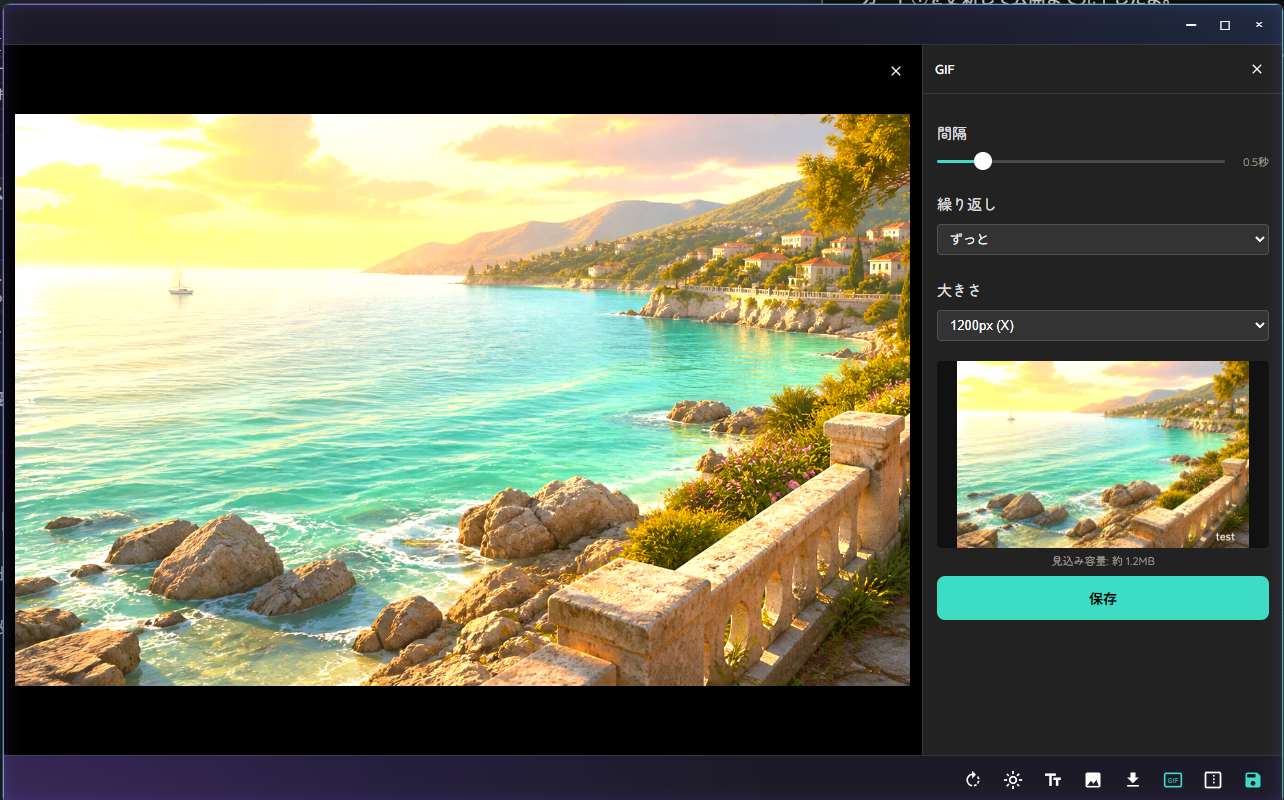
Task: Toggle the GIF panel icon
Action: point(1173,780)
